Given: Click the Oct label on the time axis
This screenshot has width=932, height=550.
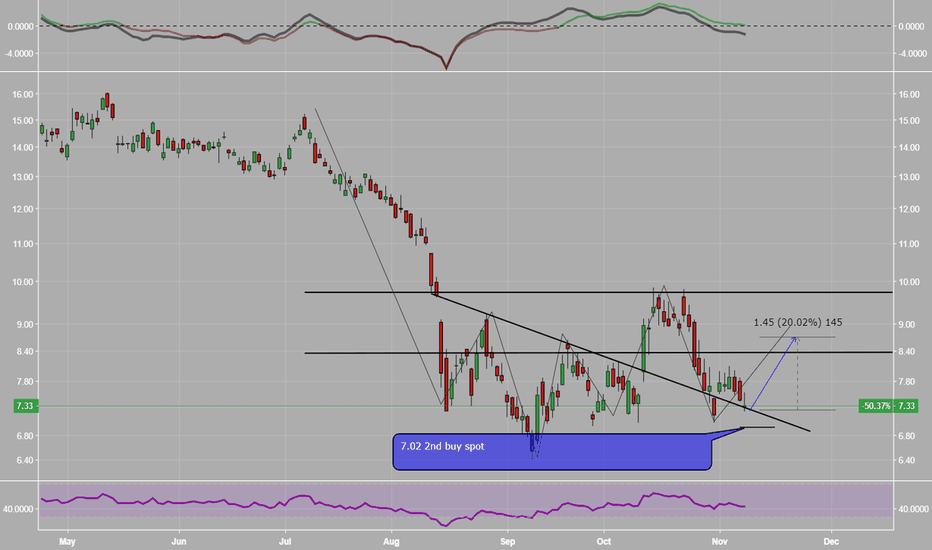Looking at the screenshot, I should [x=604, y=542].
